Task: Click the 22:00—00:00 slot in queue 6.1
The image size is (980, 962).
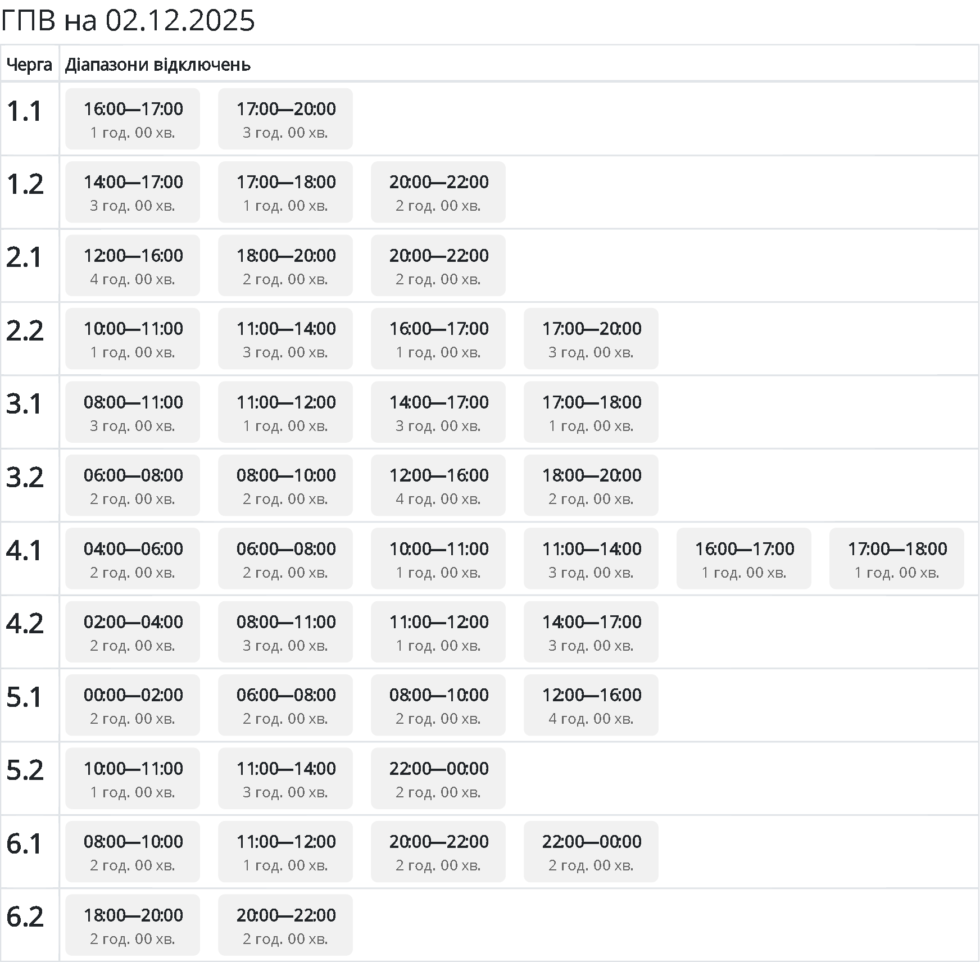Action: pyautogui.click(x=591, y=851)
